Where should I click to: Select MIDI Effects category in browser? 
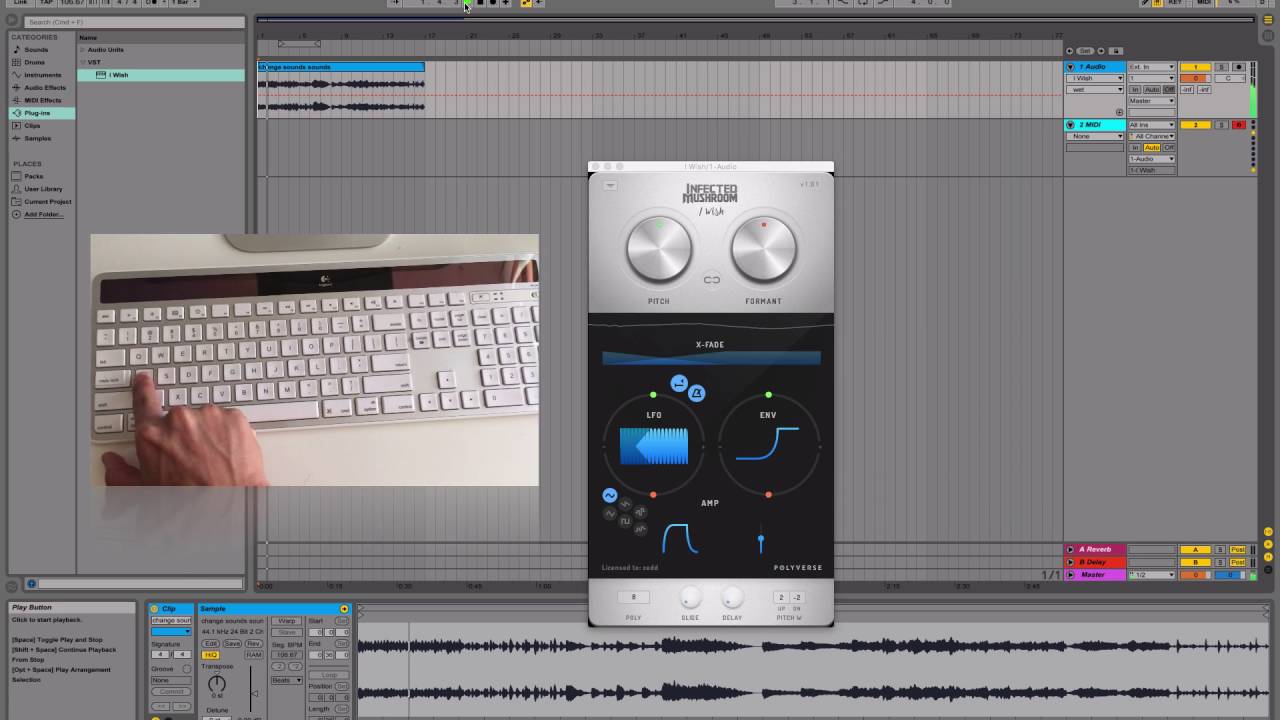click(42, 100)
